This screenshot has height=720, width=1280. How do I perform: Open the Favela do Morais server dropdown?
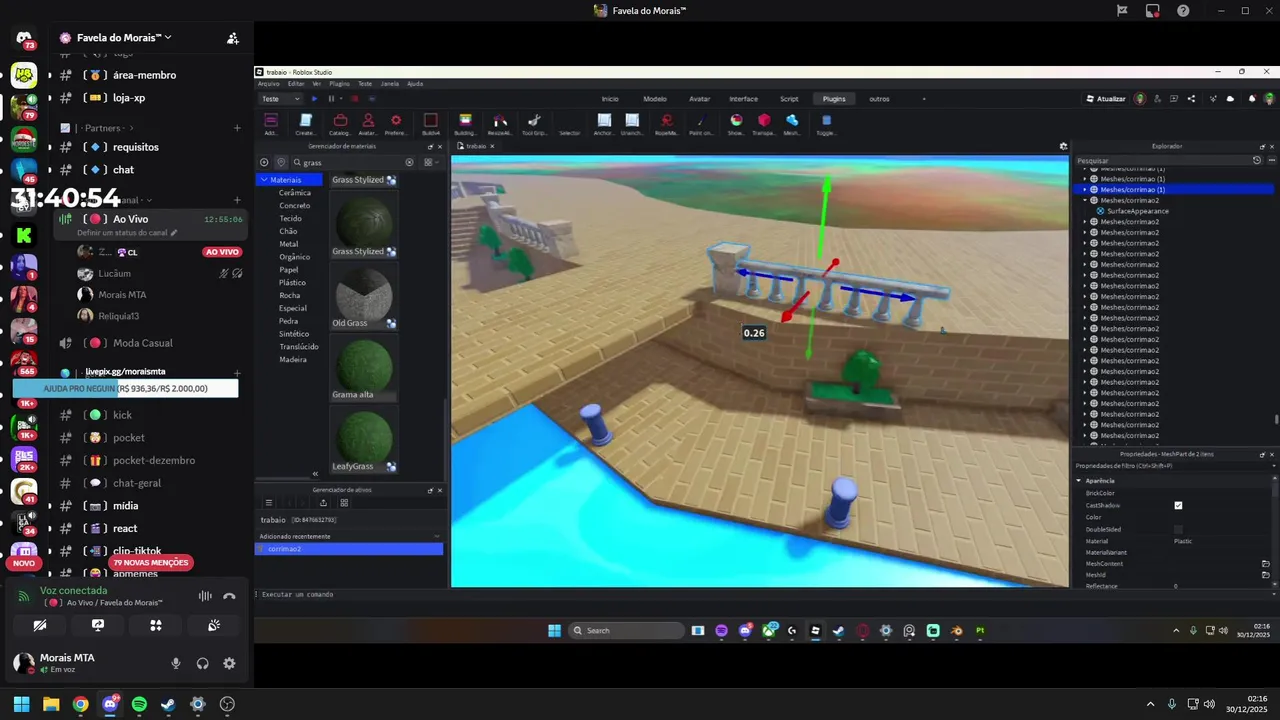(x=124, y=38)
